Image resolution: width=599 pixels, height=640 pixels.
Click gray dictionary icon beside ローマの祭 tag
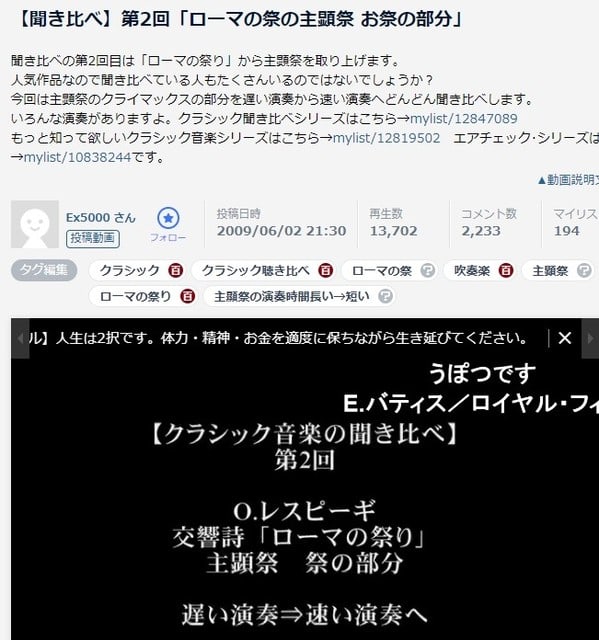[427, 271]
